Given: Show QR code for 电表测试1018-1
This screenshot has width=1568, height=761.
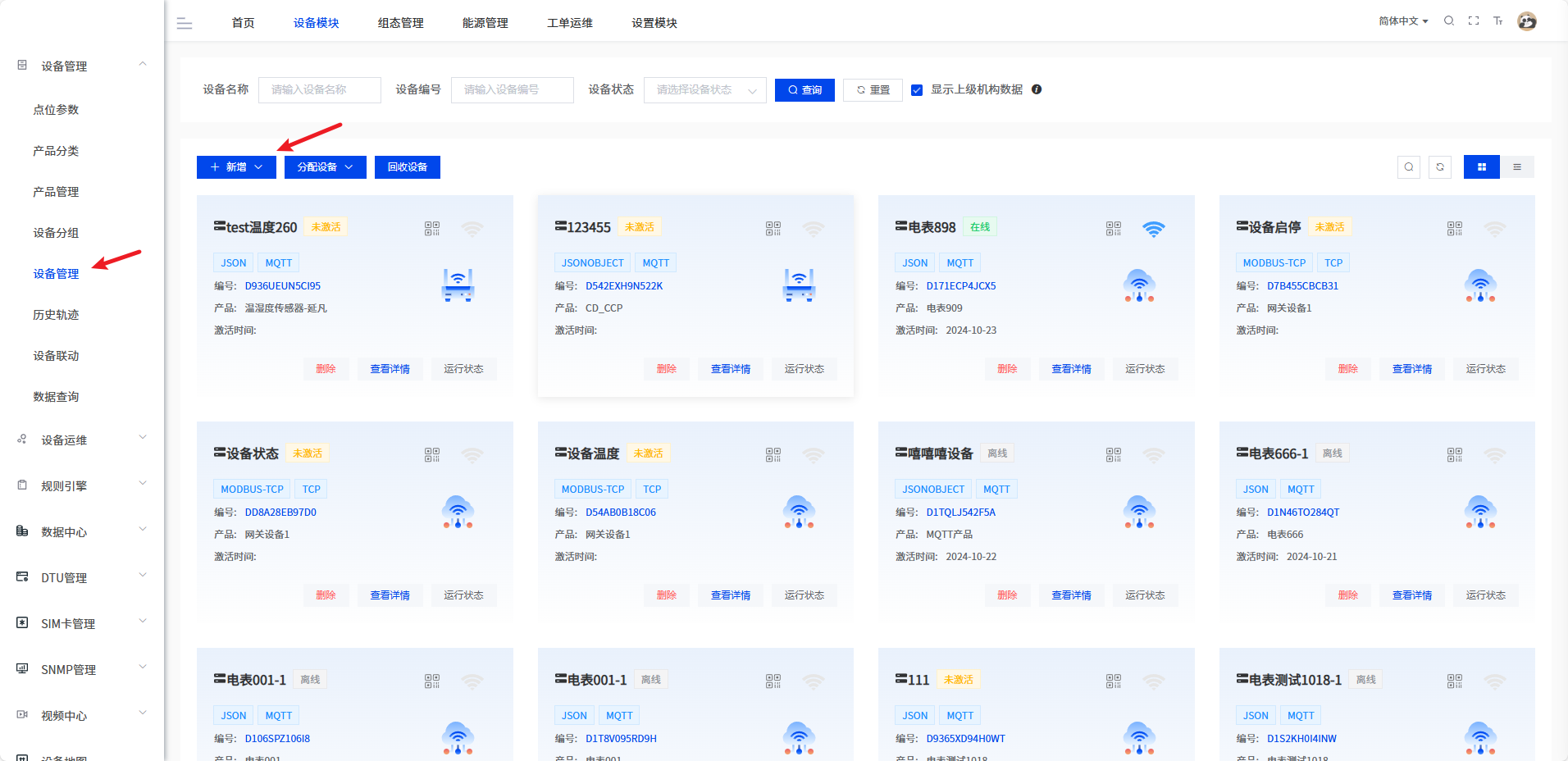Looking at the screenshot, I should 1455,681.
